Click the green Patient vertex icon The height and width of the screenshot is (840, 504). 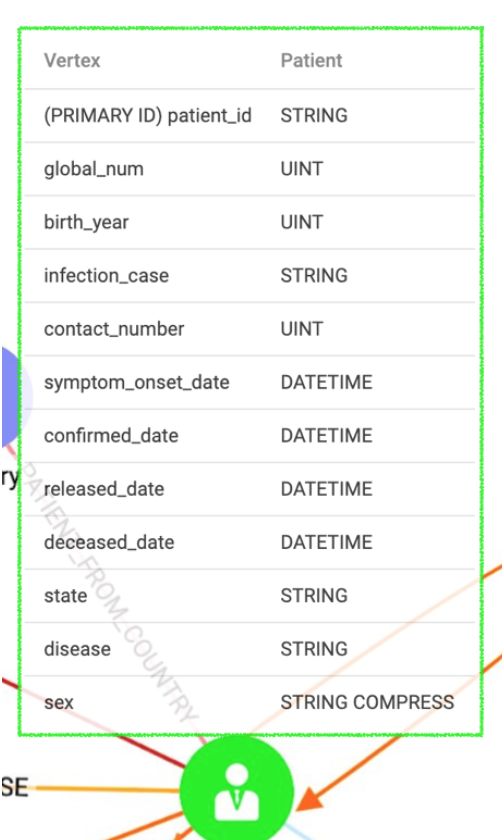pos(237,790)
